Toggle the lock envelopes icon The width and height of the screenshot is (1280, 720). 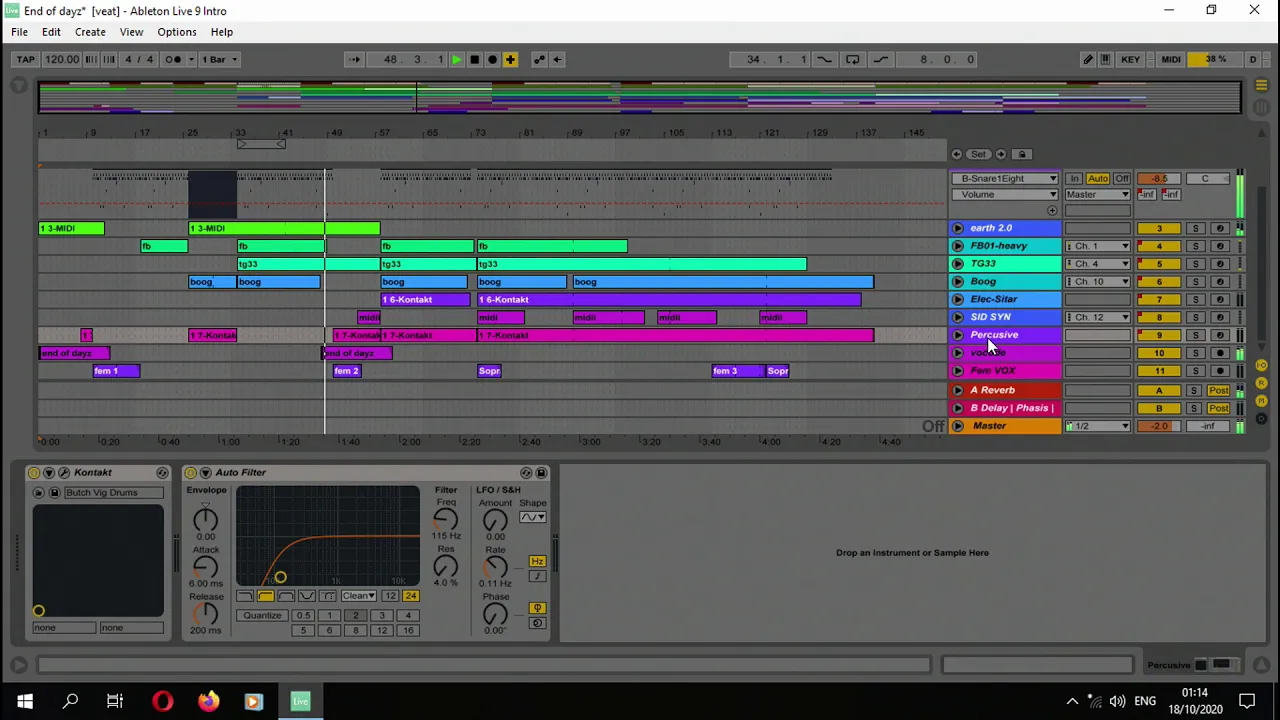pyautogui.click(x=1022, y=154)
